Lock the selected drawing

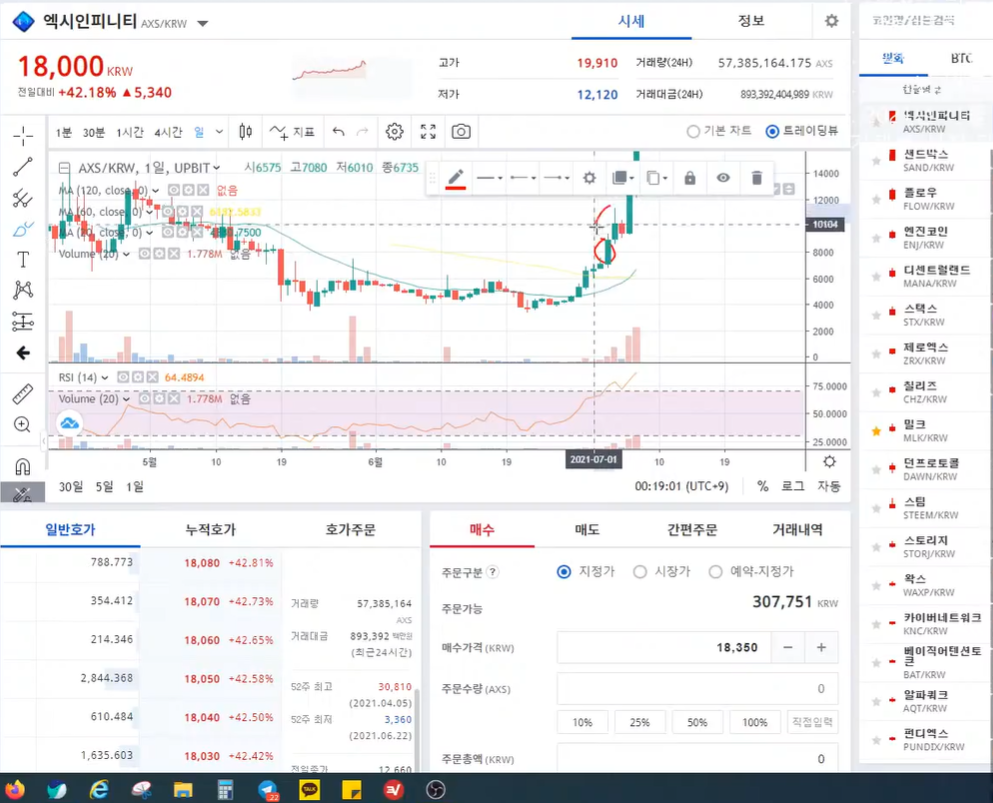coord(690,178)
